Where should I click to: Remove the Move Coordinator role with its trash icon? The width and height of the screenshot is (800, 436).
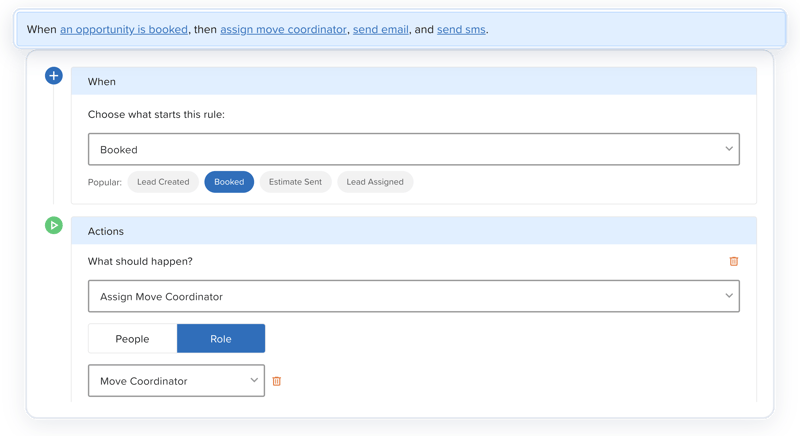(x=277, y=381)
